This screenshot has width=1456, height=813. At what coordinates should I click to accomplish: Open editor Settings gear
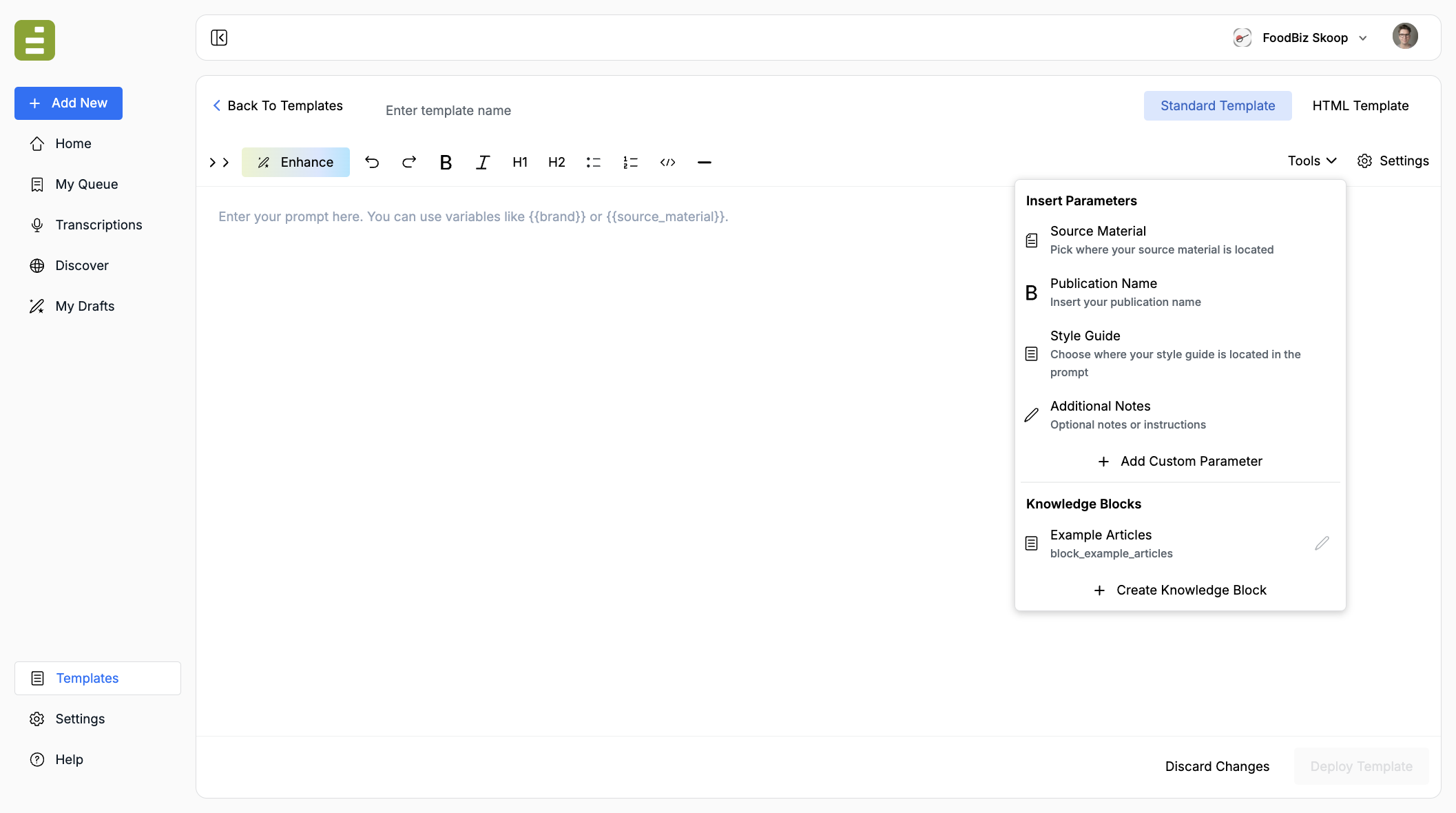tap(1393, 161)
